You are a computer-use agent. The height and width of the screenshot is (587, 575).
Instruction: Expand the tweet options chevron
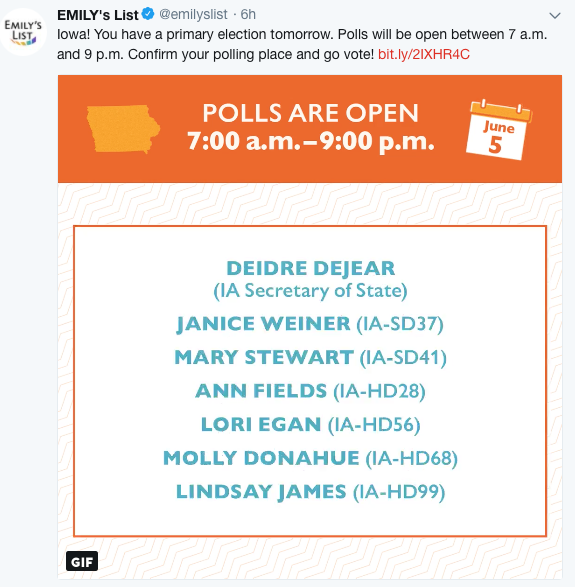(554, 15)
